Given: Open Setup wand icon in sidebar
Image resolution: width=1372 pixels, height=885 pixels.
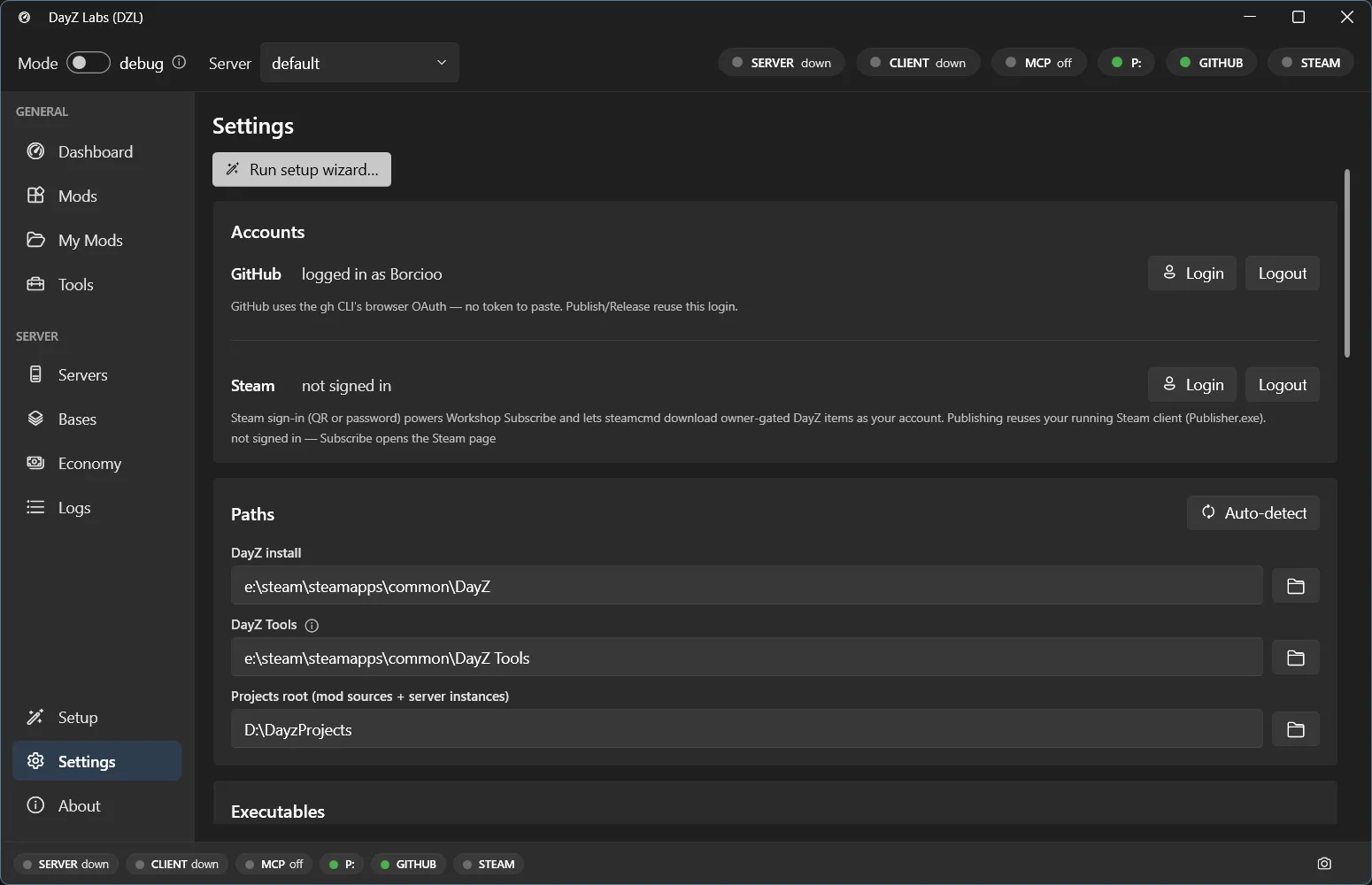Looking at the screenshot, I should [x=35, y=717].
